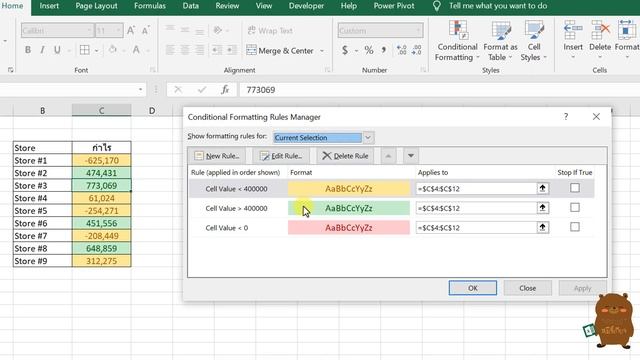Click the New Rule button
This screenshot has width=640, height=360.
coord(217,156)
